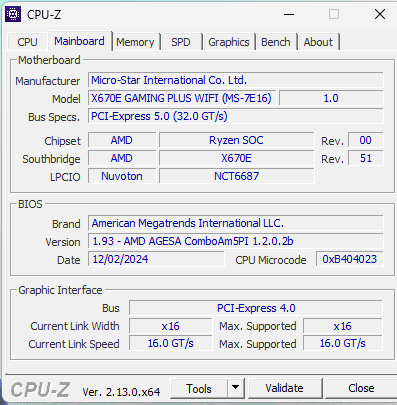Click the version text Ver. 2.13.0.x64
The image size is (397, 405).
(121, 392)
